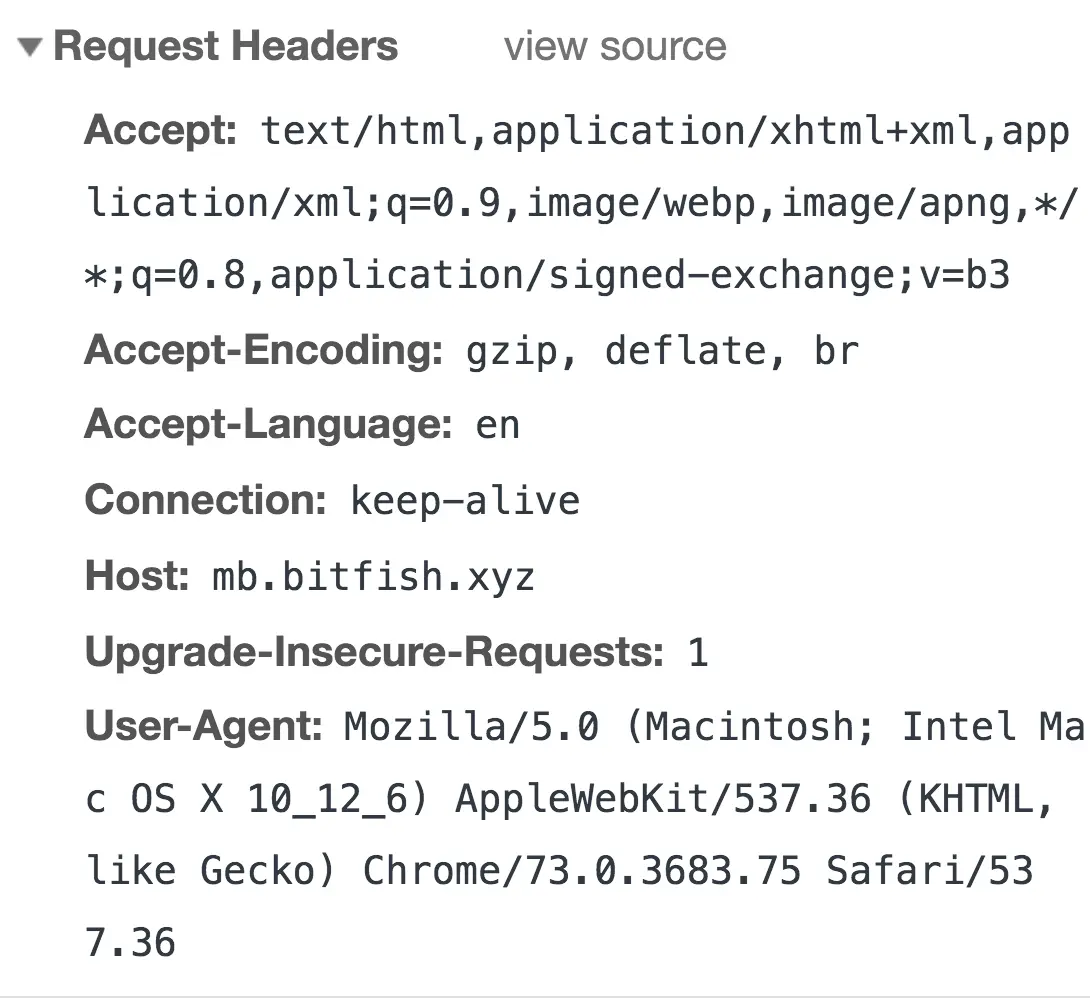This screenshot has width=1090, height=998.
Task: Select the Host header label
Action: point(137,576)
